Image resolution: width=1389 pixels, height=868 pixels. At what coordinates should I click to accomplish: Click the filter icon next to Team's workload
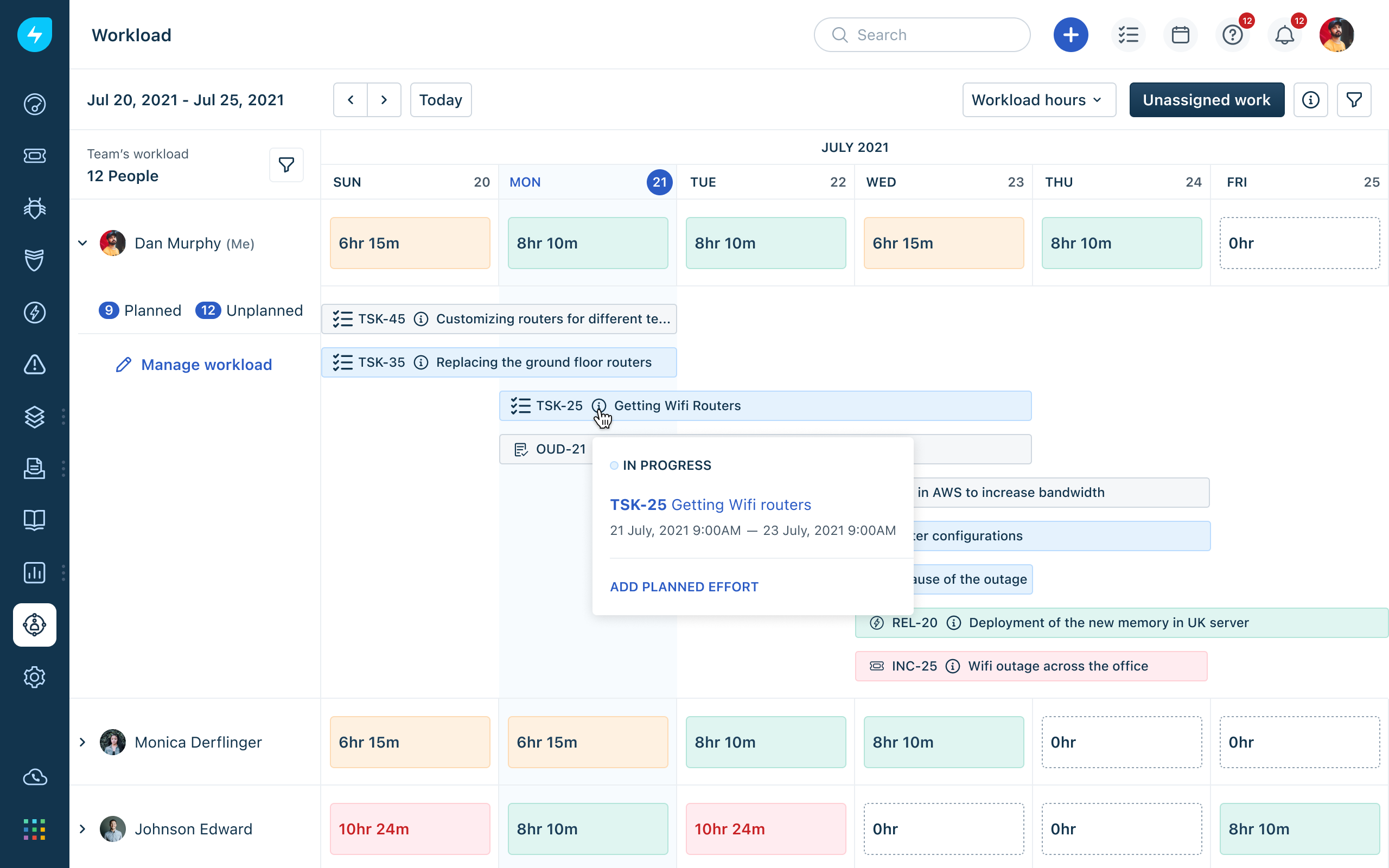(x=286, y=165)
